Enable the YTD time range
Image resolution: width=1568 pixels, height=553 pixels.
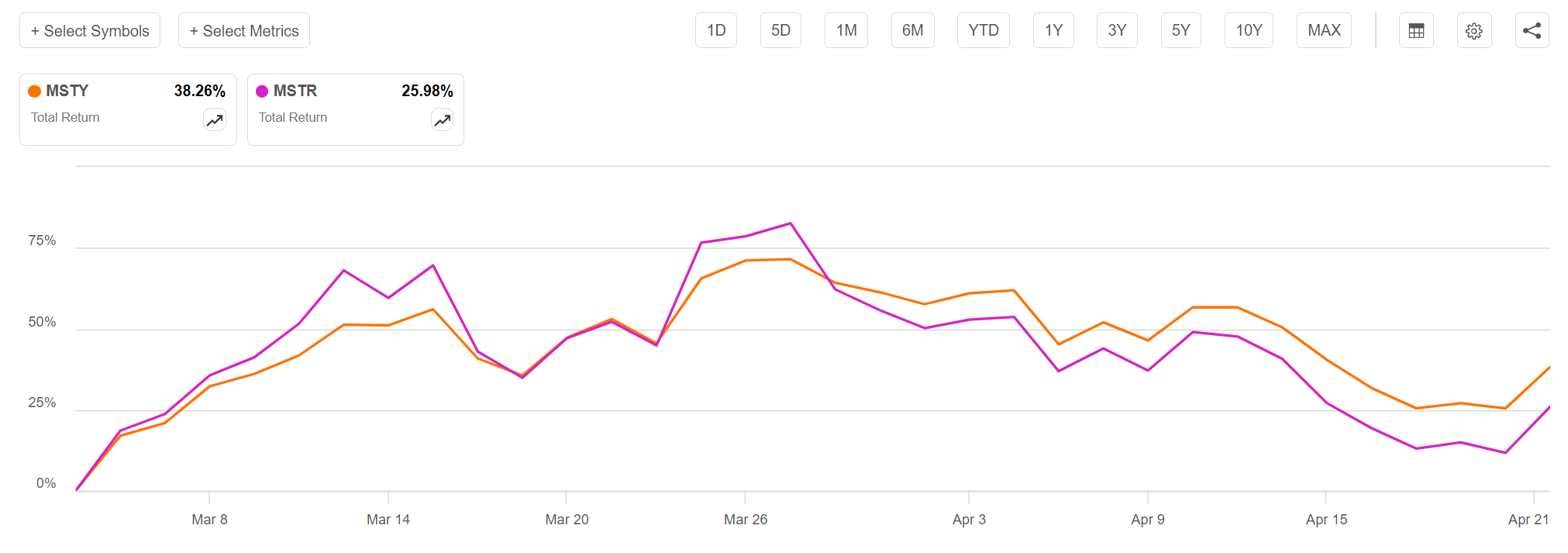point(983,29)
